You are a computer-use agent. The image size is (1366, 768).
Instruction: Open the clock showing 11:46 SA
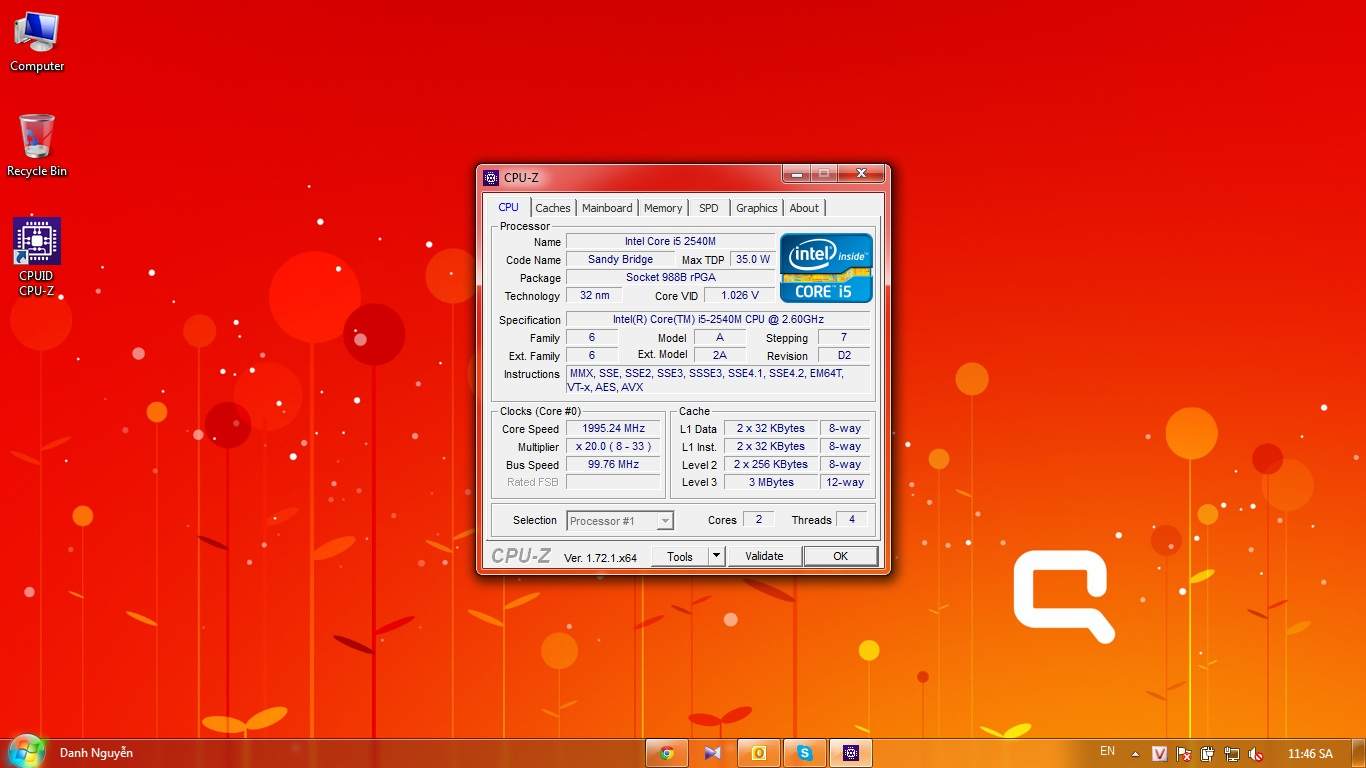coord(1310,754)
